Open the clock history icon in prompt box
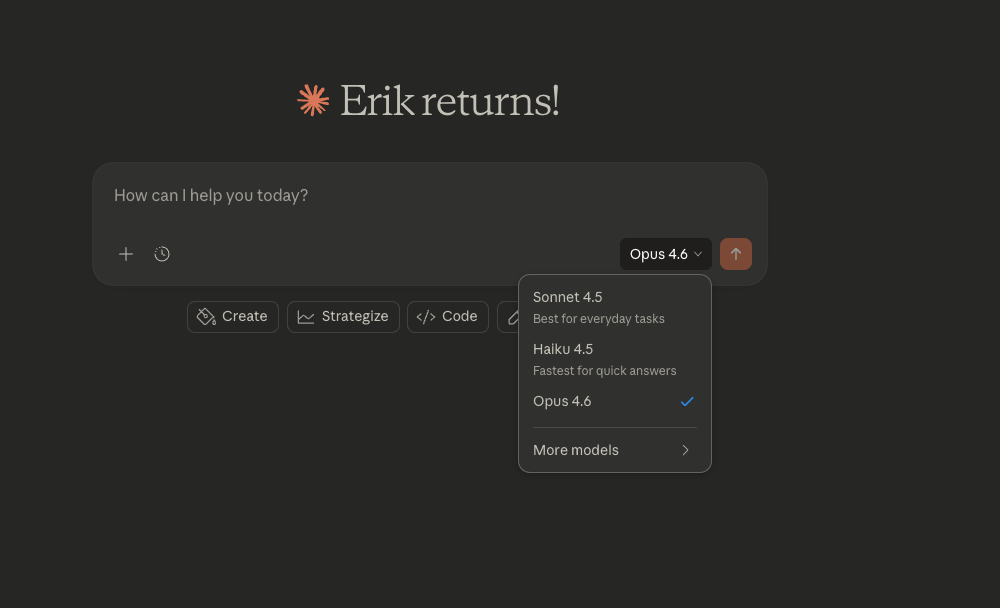 tap(162, 254)
